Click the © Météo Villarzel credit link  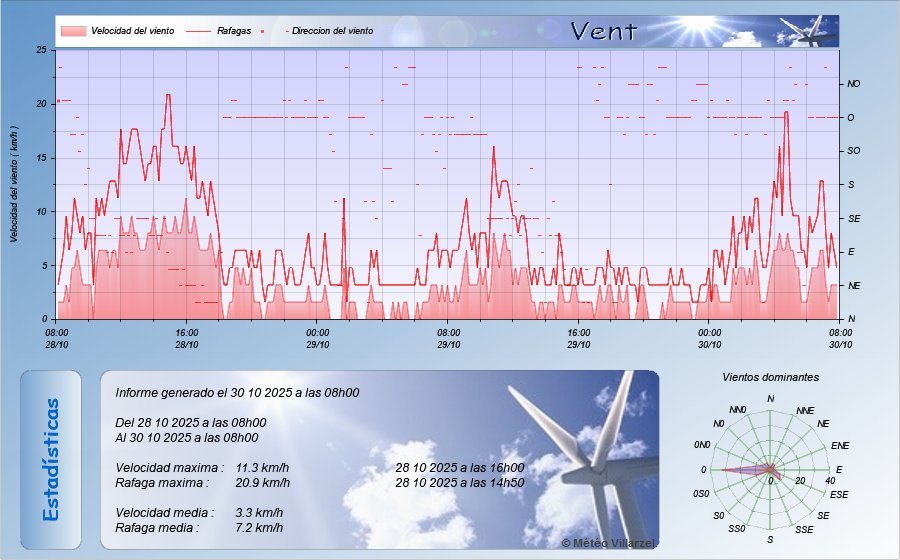point(608,542)
